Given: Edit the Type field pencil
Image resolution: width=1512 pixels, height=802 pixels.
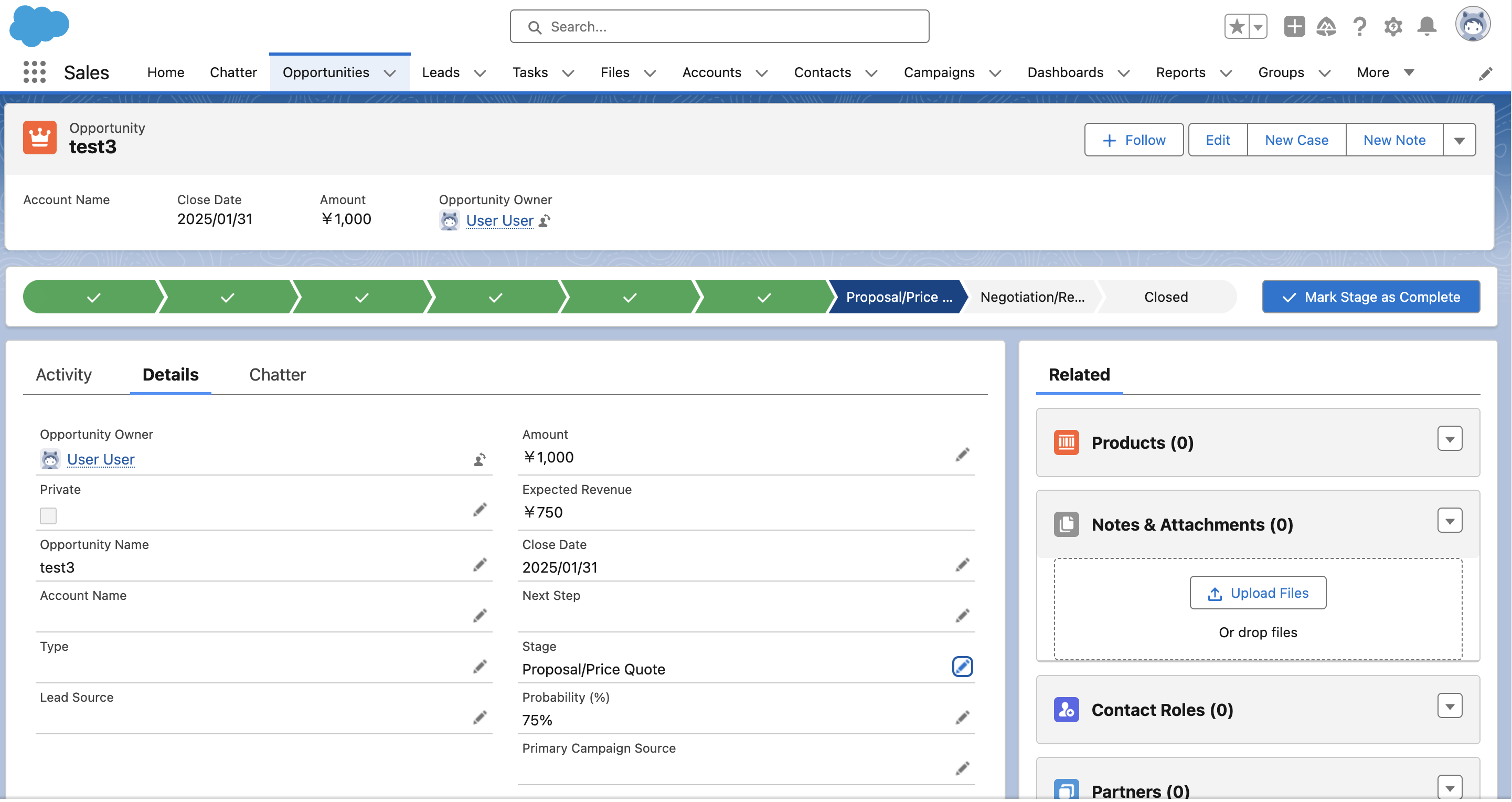Looking at the screenshot, I should point(480,668).
